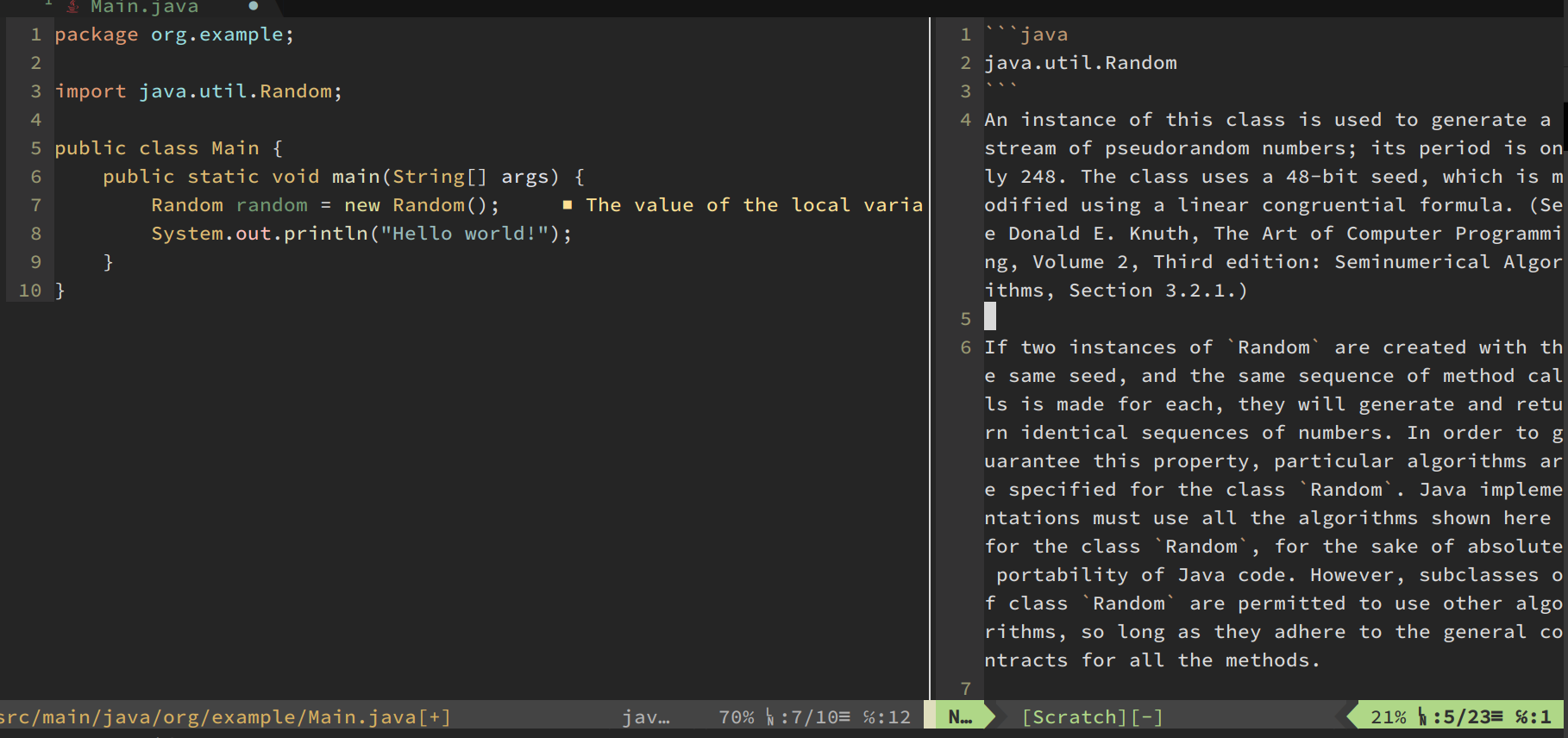Click line number 7 in right pane gutter
This screenshot has height=738, width=1568.
coord(966,689)
